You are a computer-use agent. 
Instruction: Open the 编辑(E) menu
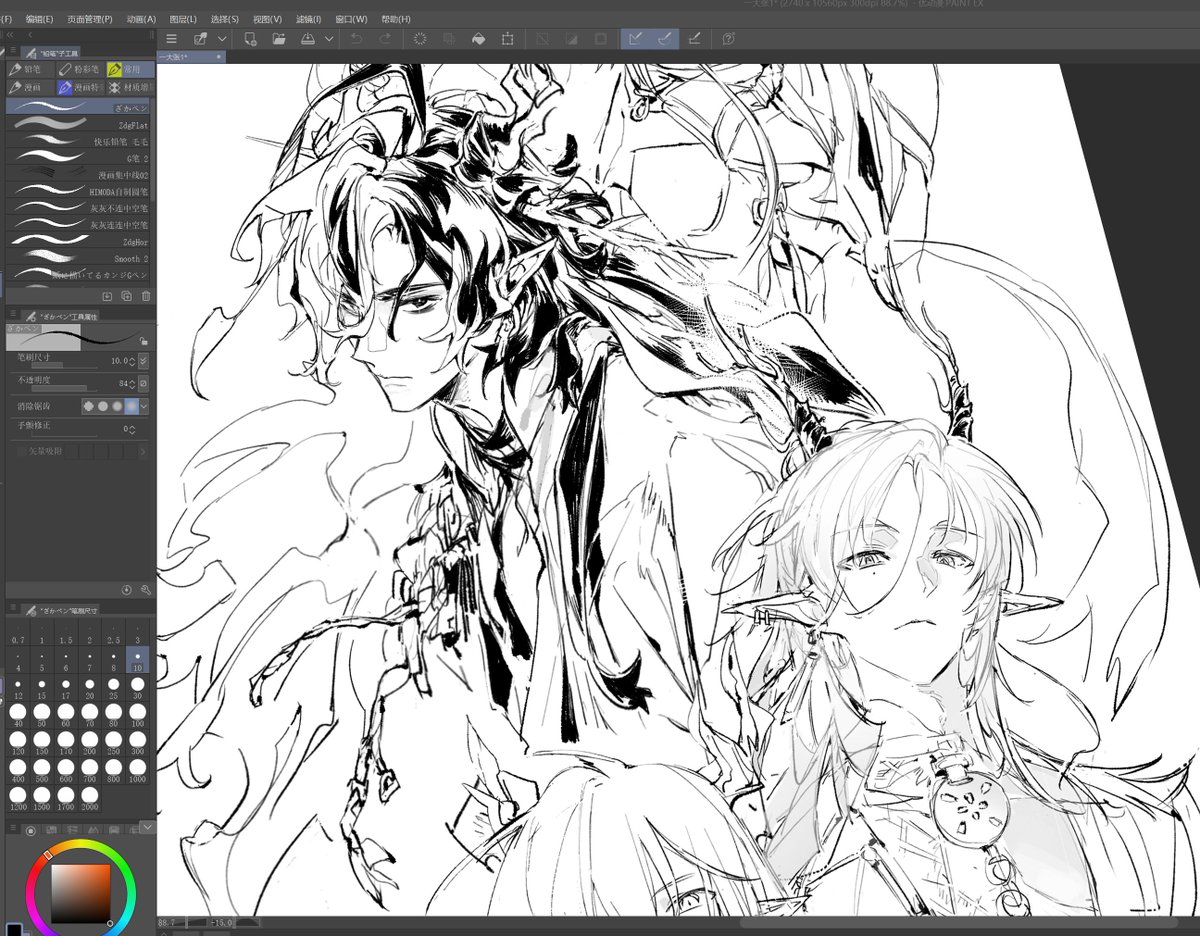(x=39, y=19)
